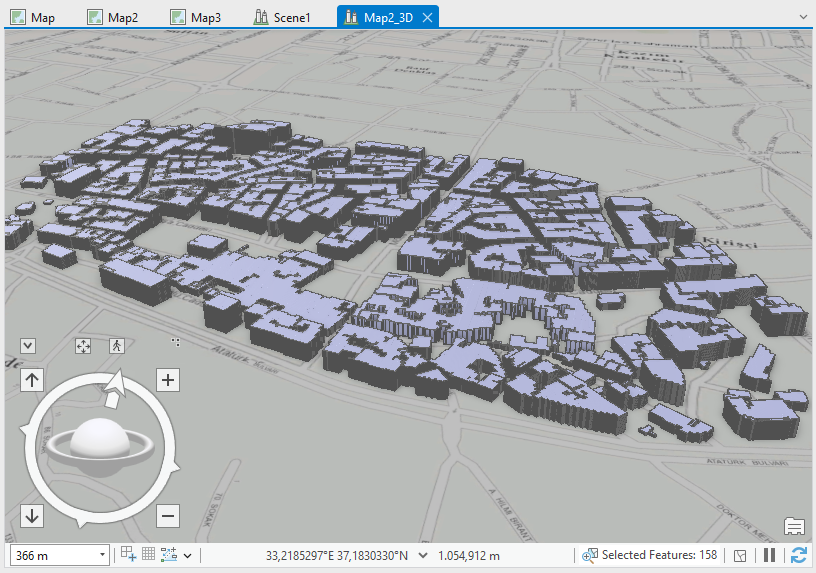Screen dimensions: 816x573
Task: Open the view tabs overflow chevron
Action: coord(803,17)
